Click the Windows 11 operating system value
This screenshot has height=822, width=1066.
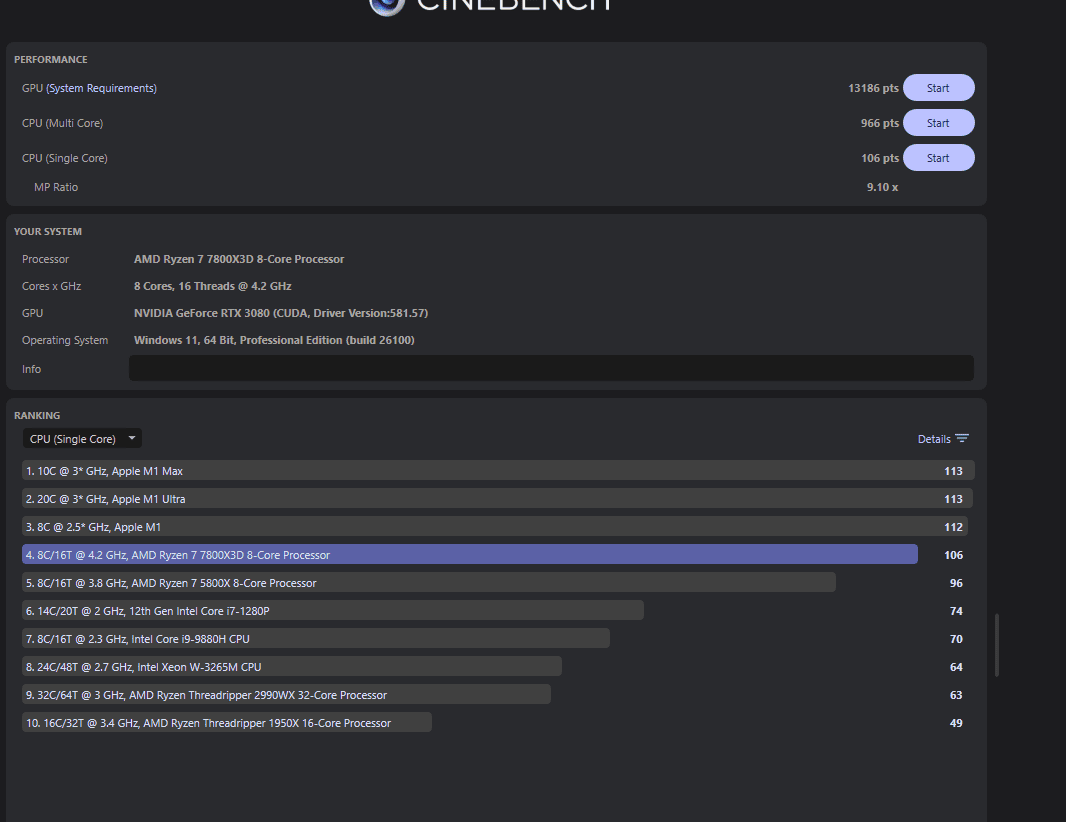point(274,340)
